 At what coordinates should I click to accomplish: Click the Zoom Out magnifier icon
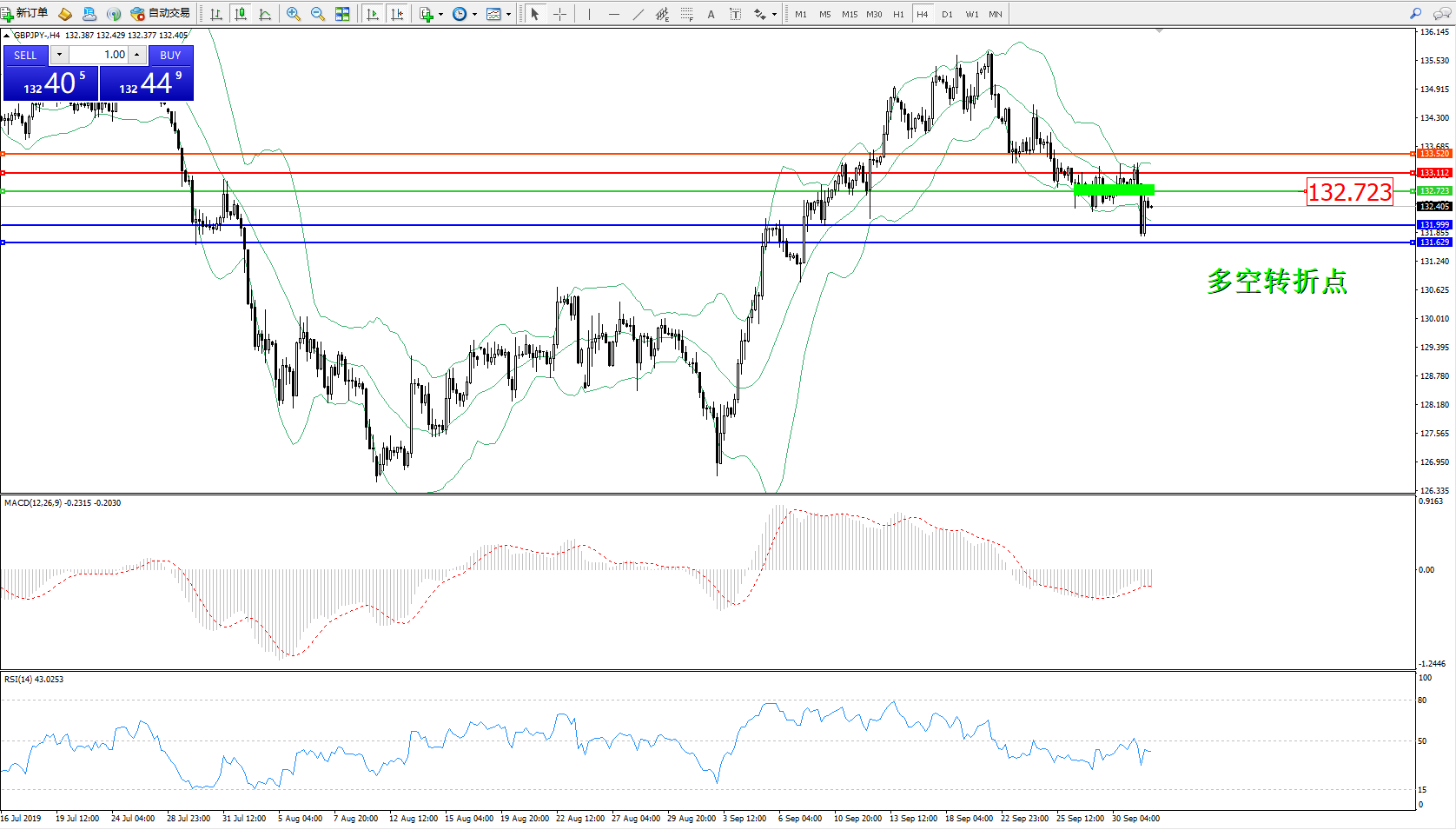(318, 14)
